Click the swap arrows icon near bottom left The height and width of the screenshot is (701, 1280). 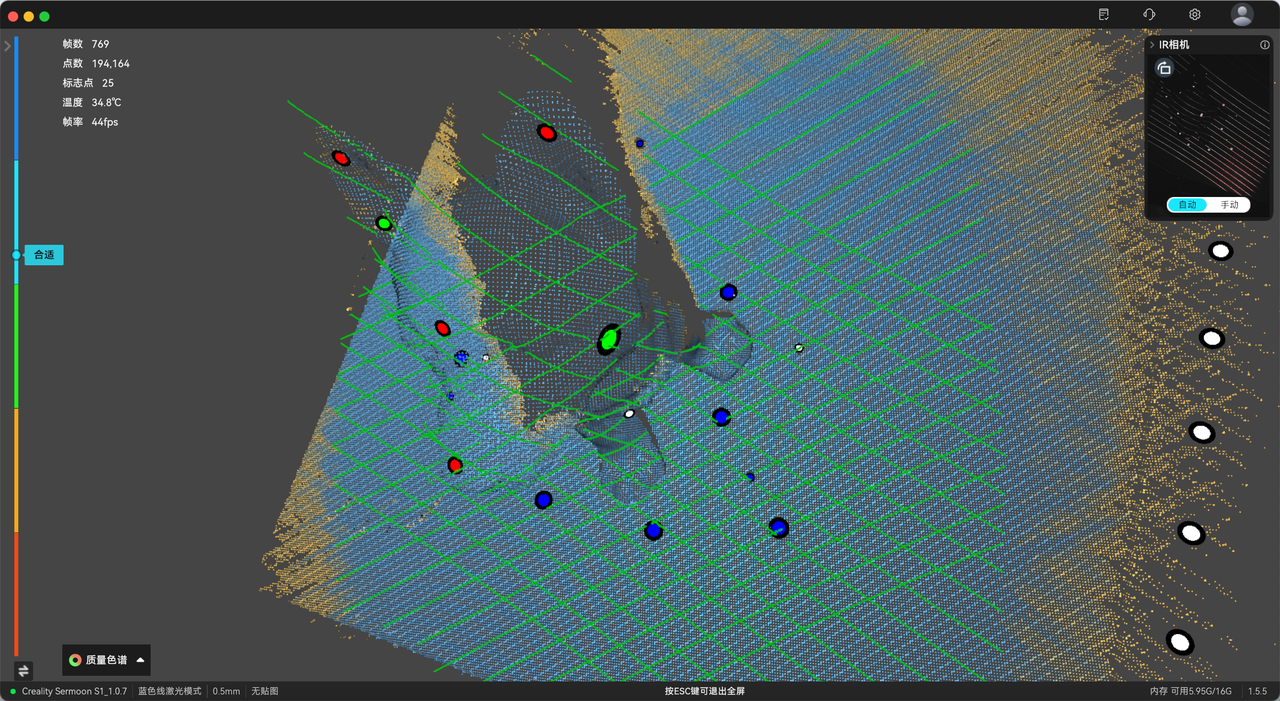pyautogui.click(x=23, y=670)
